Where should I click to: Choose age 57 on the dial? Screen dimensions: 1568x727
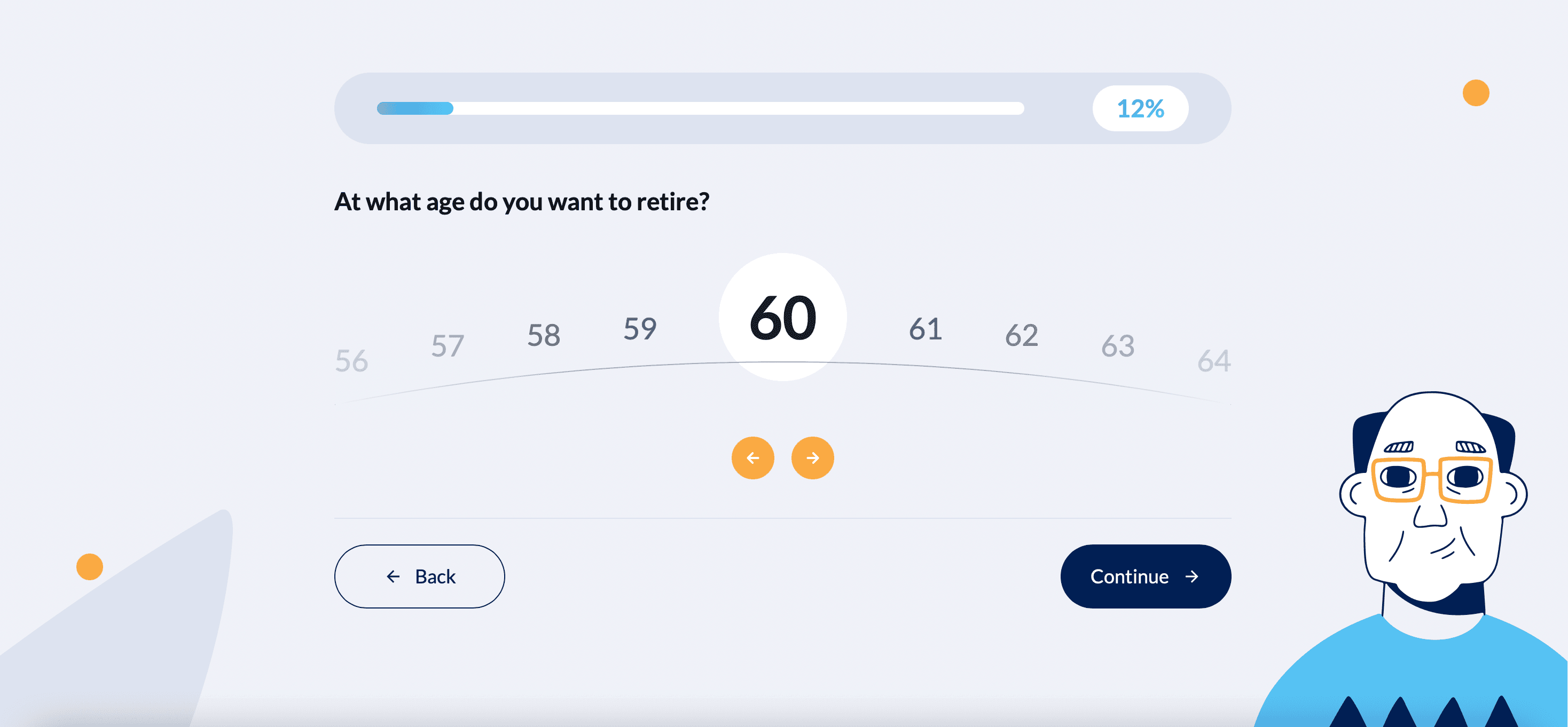[x=448, y=345]
